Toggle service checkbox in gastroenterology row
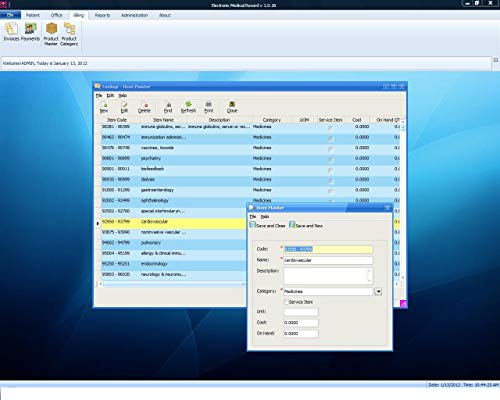This screenshot has height=400, width=500. (x=331, y=191)
